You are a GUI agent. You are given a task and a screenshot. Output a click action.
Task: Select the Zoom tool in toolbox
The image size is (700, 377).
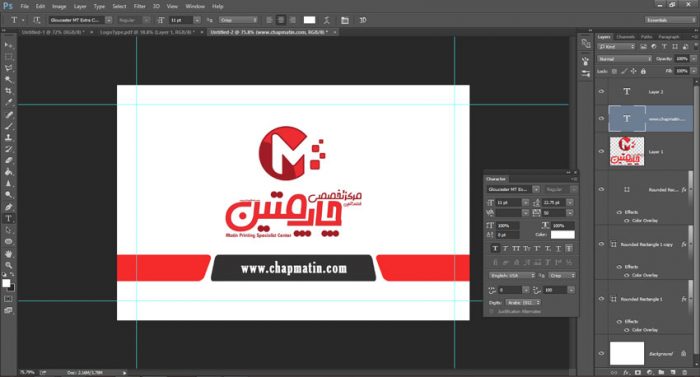coord(8,265)
